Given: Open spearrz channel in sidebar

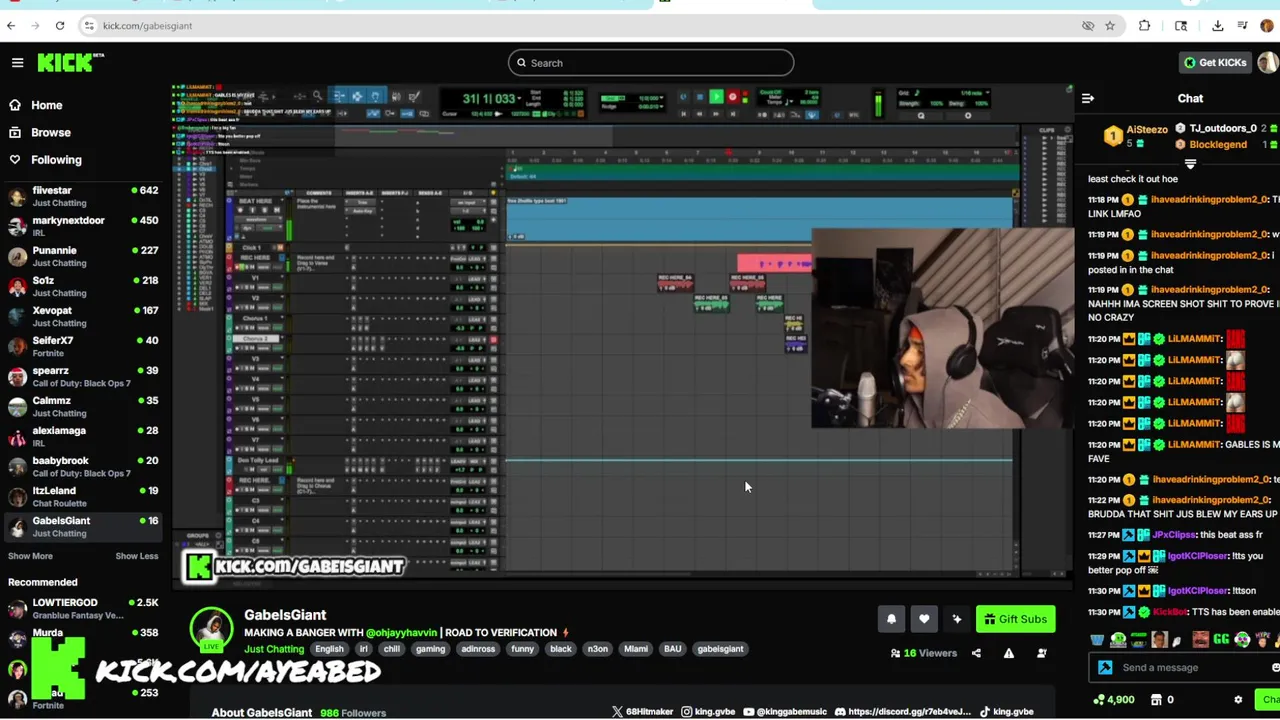Looking at the screenshot, I should (83, 376).
